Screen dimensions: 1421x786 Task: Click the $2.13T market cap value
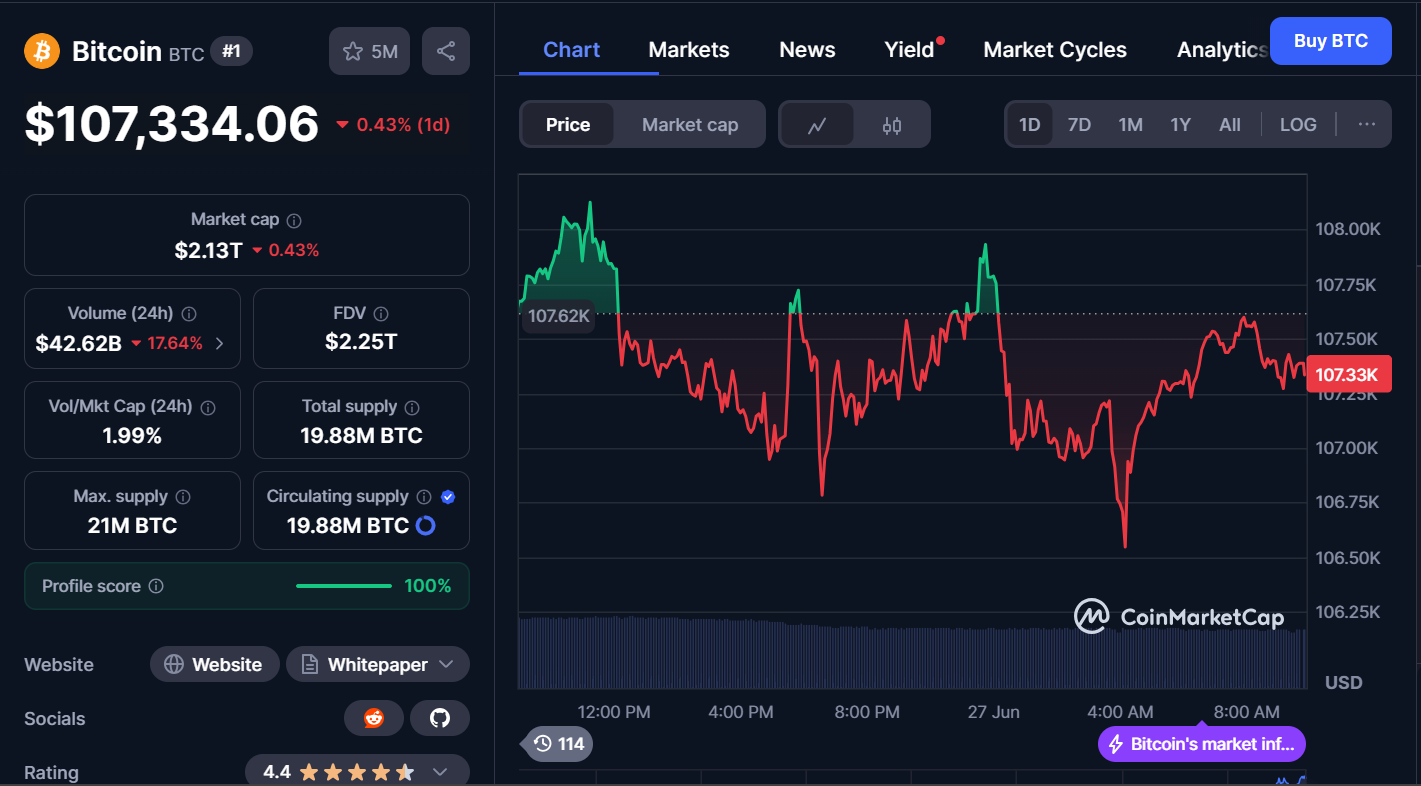pyautogui.click(x=208, y=250)
